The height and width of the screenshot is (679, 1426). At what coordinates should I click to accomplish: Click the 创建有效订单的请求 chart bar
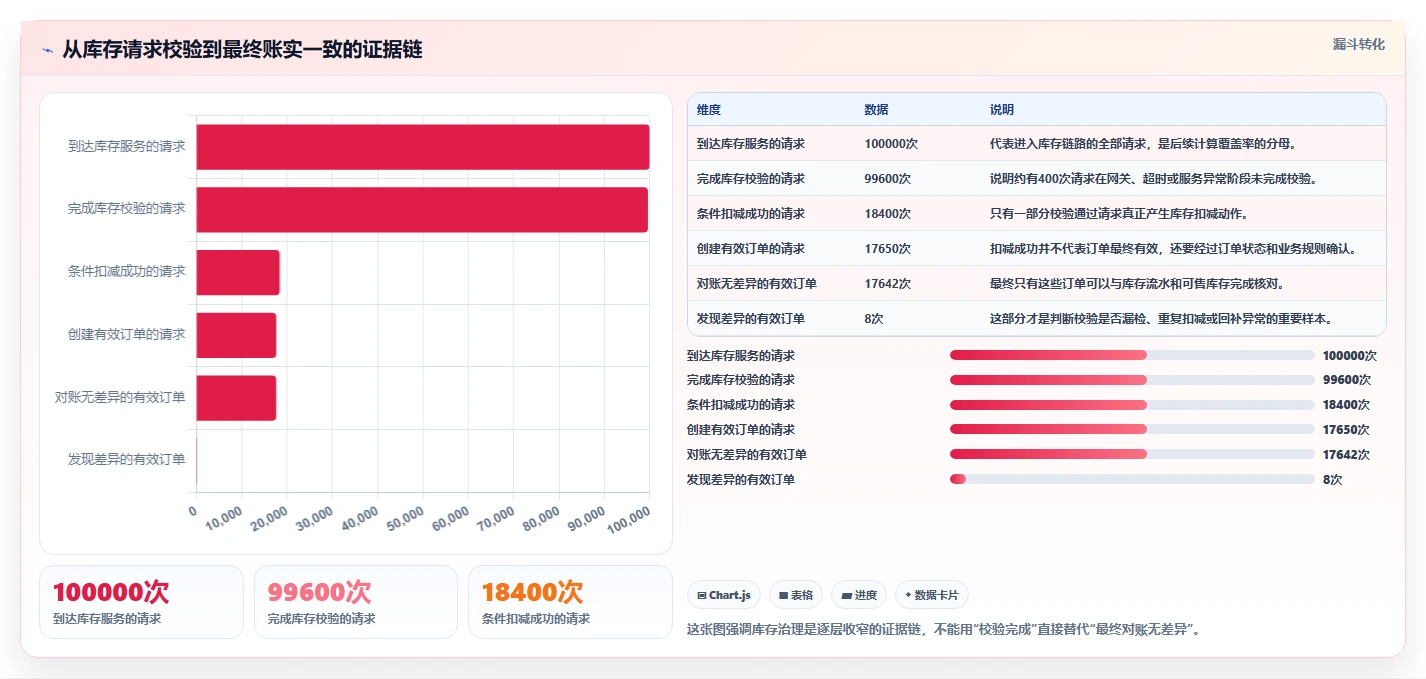pos(236,335)
